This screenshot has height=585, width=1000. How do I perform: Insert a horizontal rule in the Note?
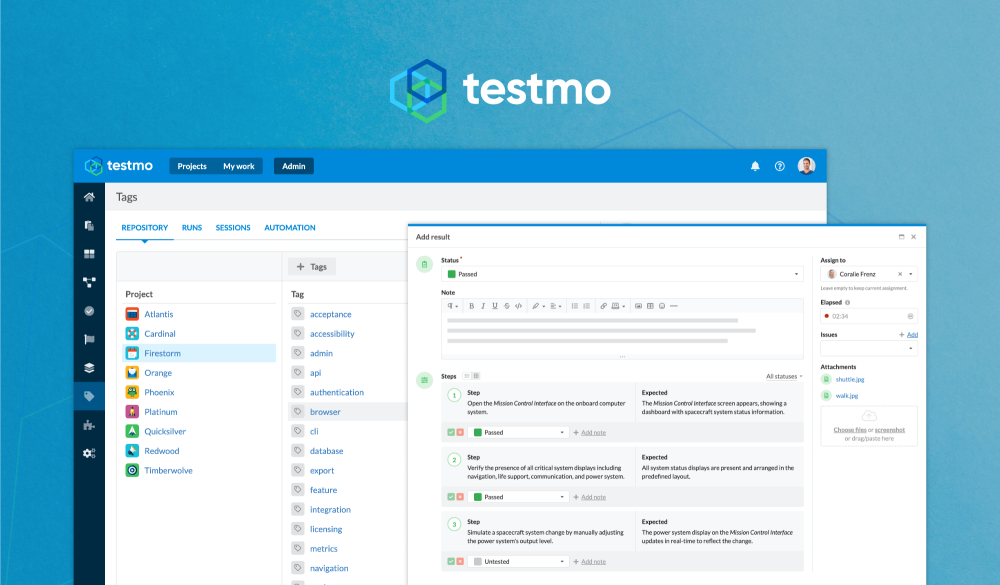(x=673, y=306)
